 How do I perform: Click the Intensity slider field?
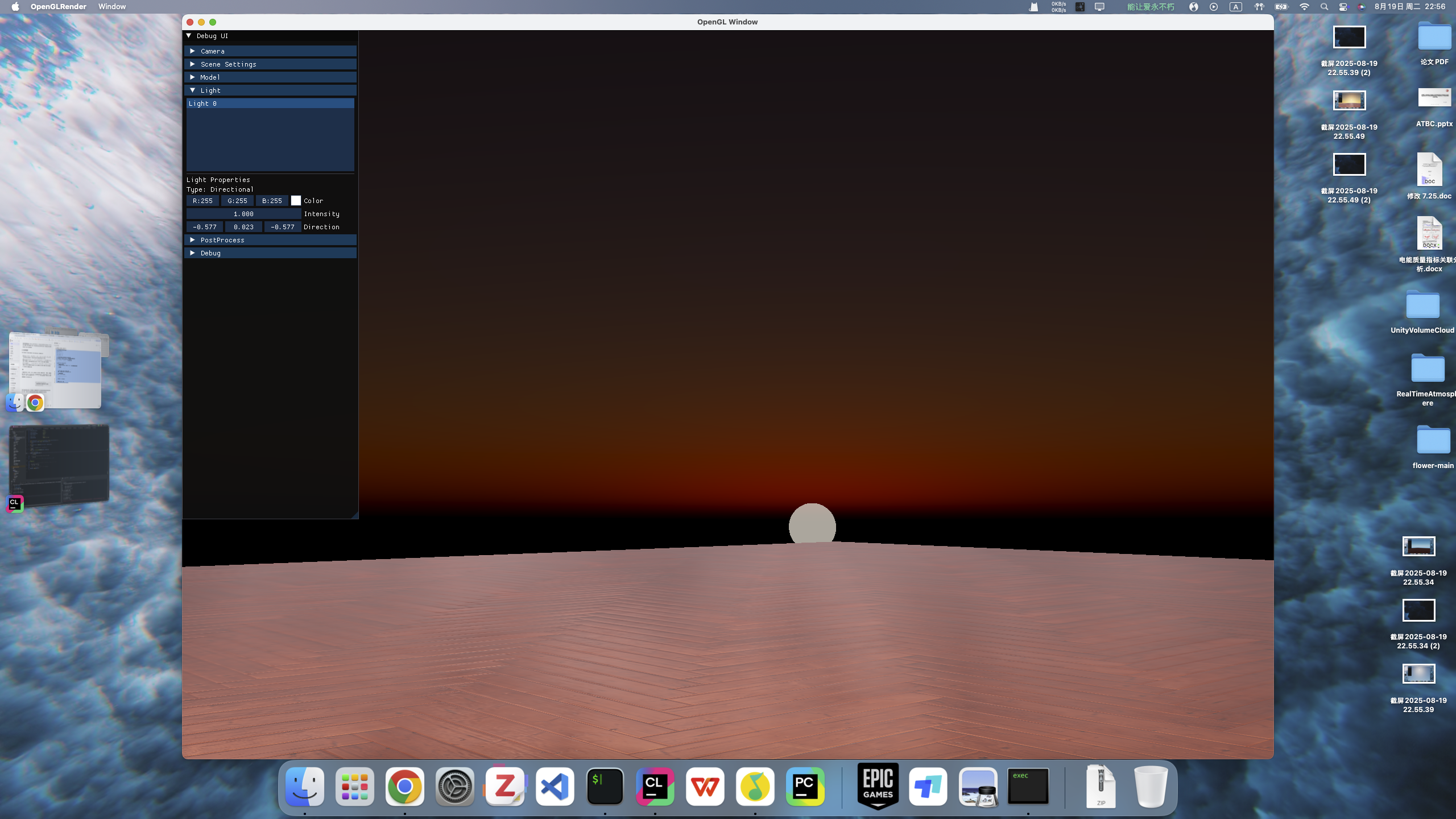tap(243, 214)
